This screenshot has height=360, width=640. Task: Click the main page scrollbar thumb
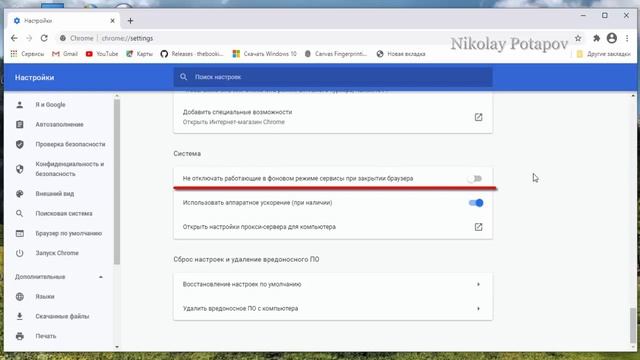click(633, 326)
